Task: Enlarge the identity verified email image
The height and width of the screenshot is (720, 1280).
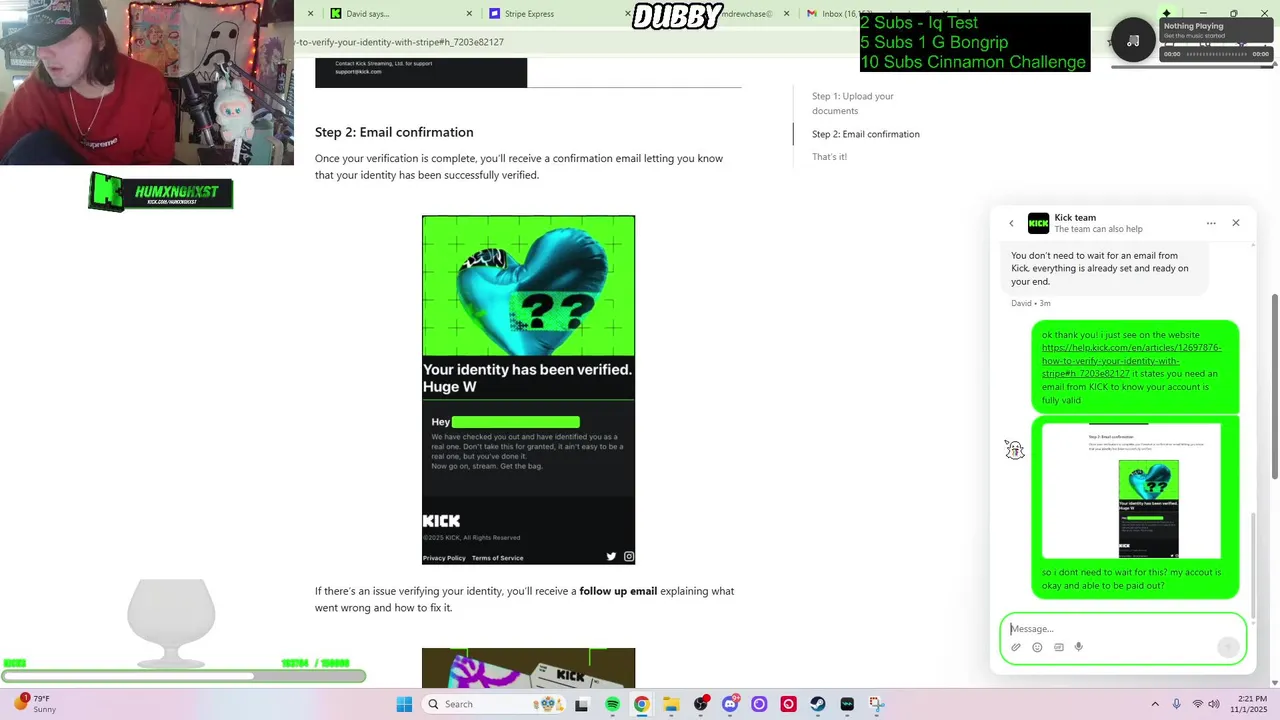Action: click(x=528, y=390)
